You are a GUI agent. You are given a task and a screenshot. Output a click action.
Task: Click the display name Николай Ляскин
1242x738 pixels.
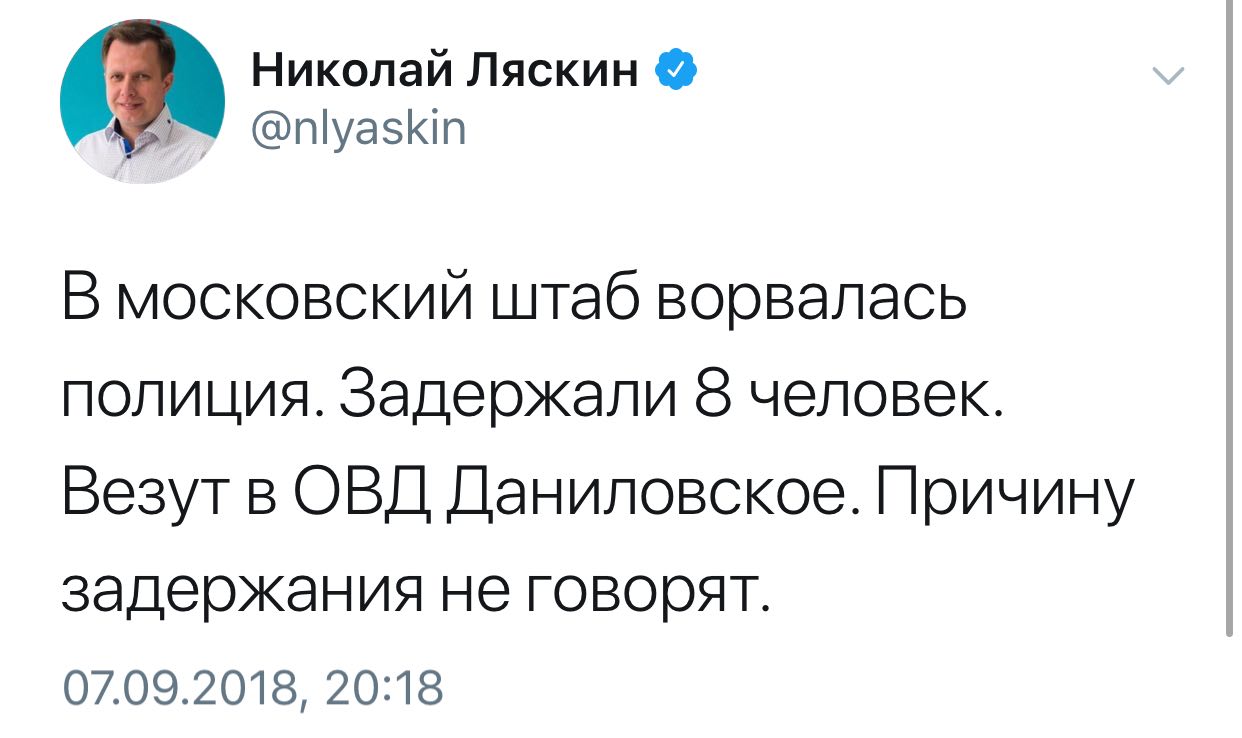click(444, 72)
